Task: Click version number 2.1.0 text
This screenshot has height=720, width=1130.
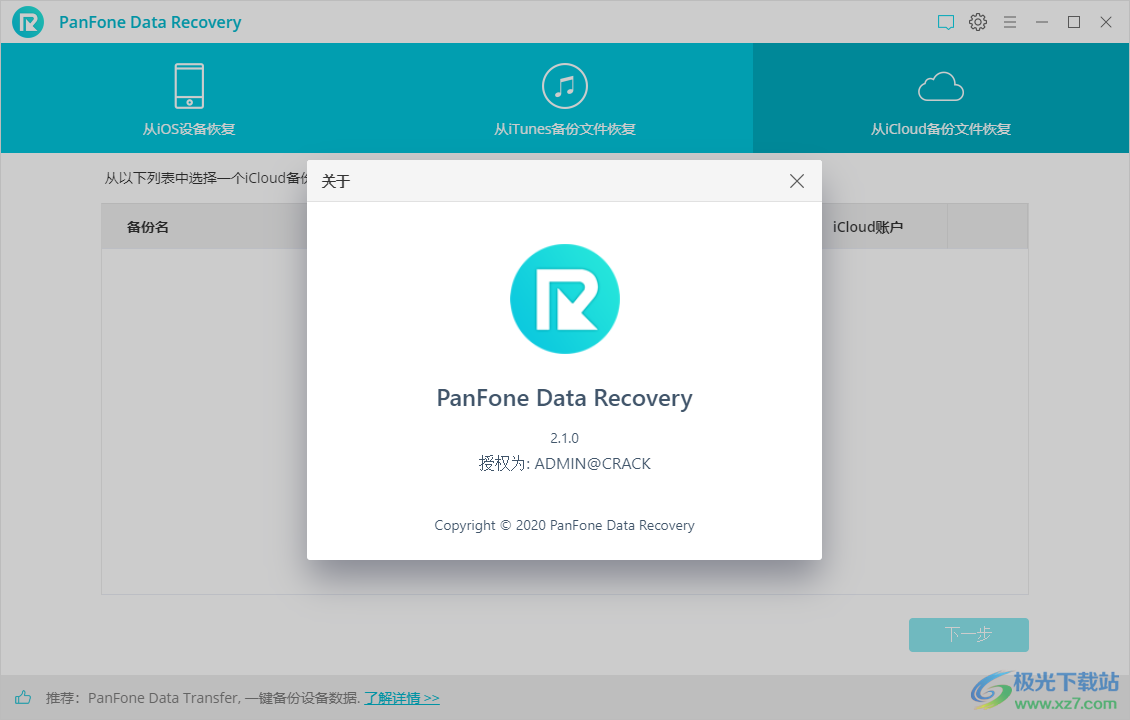Action: coord(564,438)
